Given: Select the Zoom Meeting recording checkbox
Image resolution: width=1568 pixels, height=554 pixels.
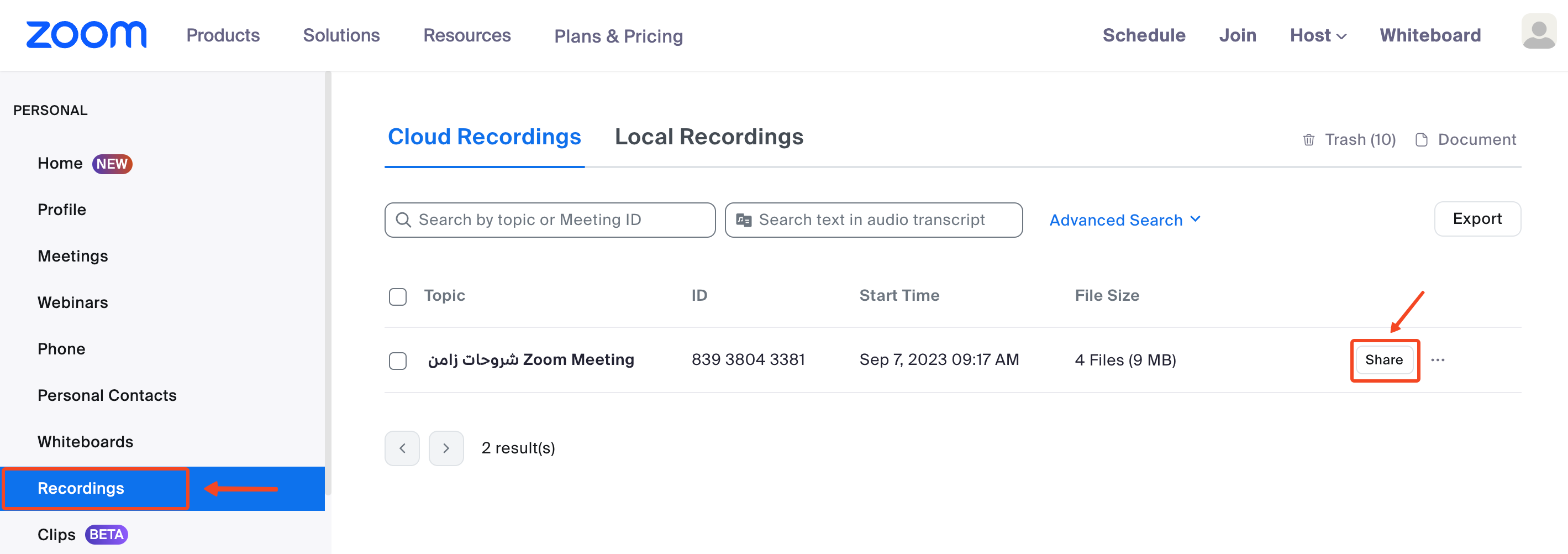Looking at the screenshot, I should 397,360.
